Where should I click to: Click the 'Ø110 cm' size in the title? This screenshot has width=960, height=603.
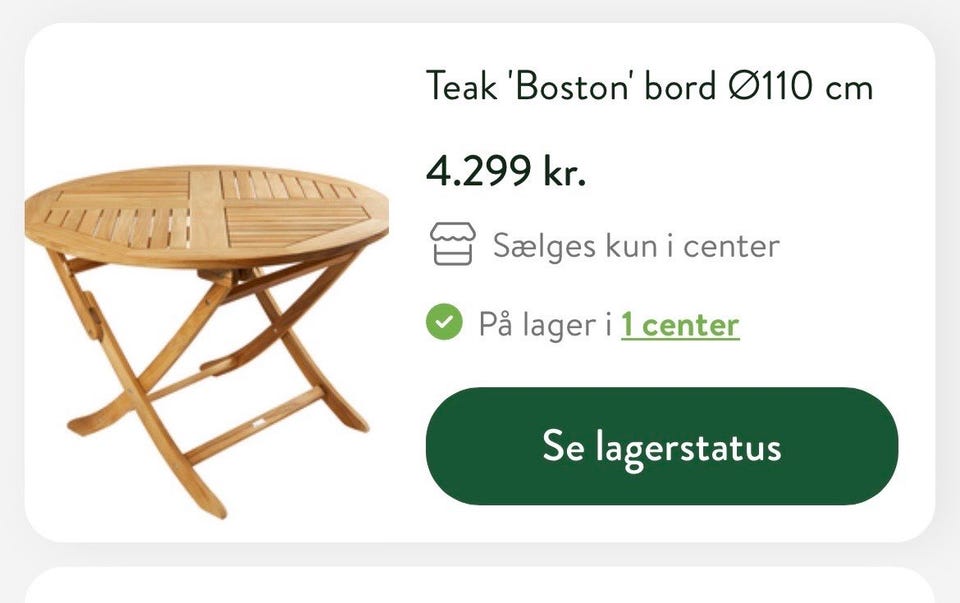(800, 86)
